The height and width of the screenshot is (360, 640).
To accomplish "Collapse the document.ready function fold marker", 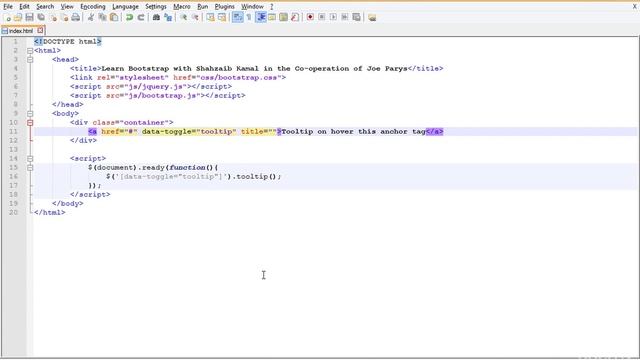I will 30,167.
